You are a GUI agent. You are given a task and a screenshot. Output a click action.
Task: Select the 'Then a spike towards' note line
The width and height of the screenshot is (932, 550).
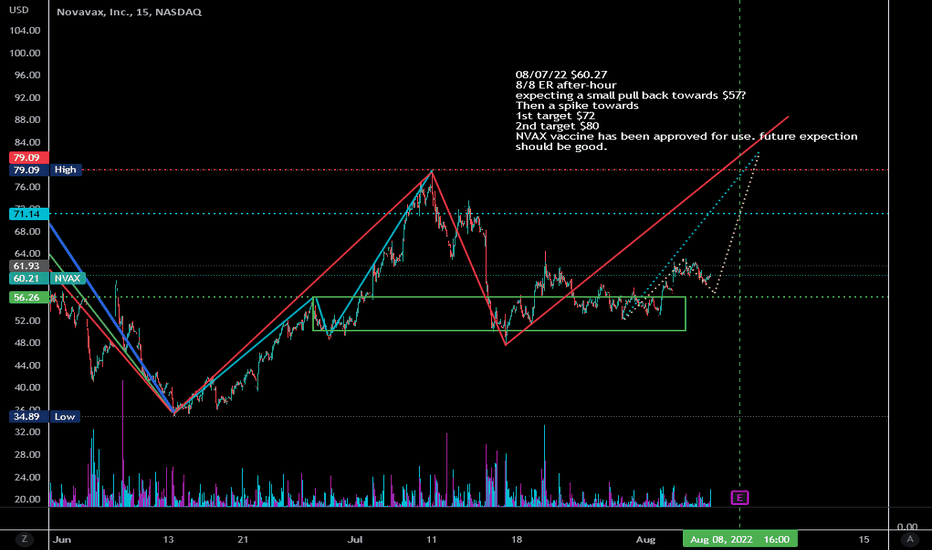577,106
